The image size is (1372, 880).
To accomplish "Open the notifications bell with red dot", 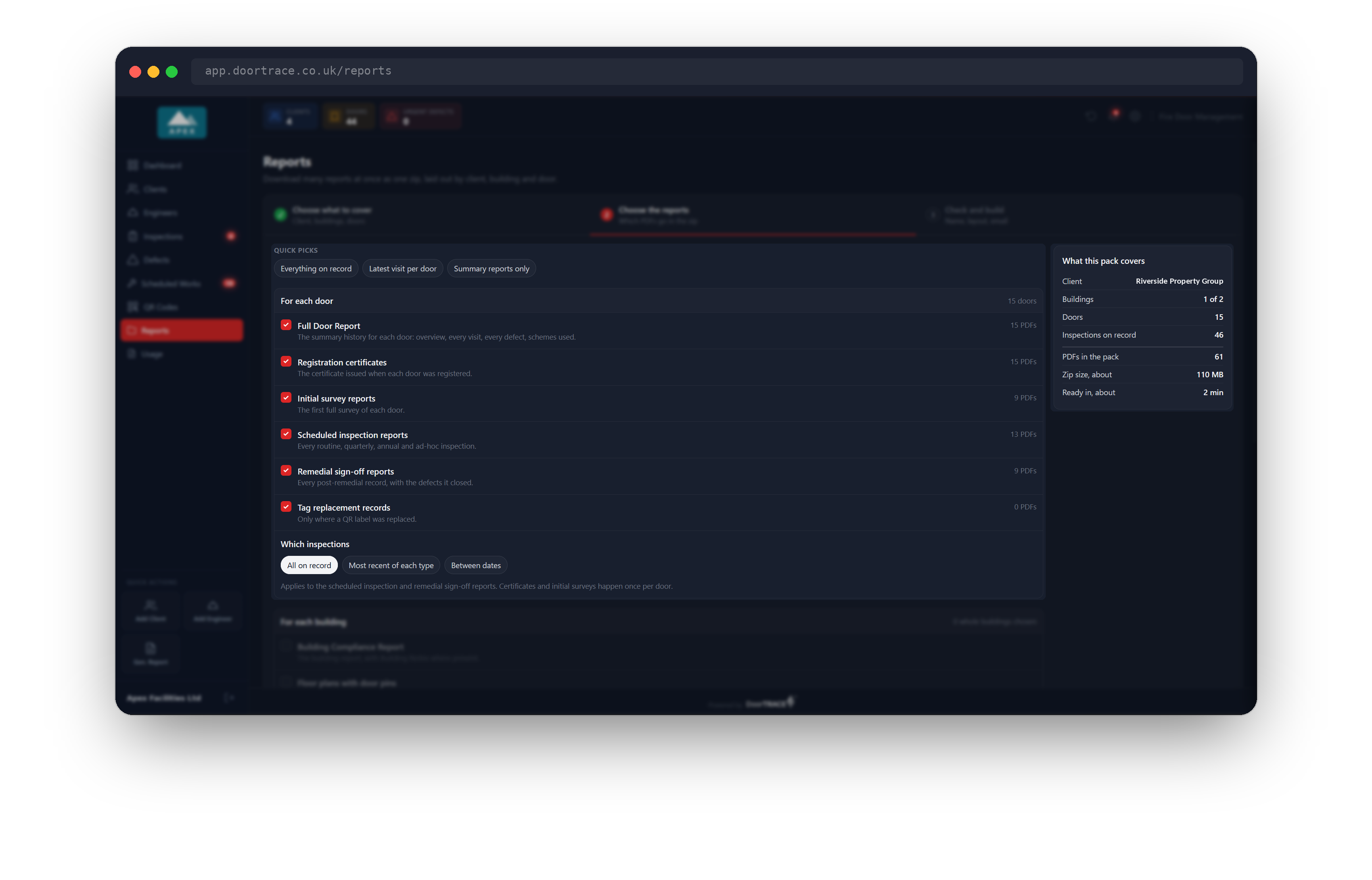I will (1113, 115).
